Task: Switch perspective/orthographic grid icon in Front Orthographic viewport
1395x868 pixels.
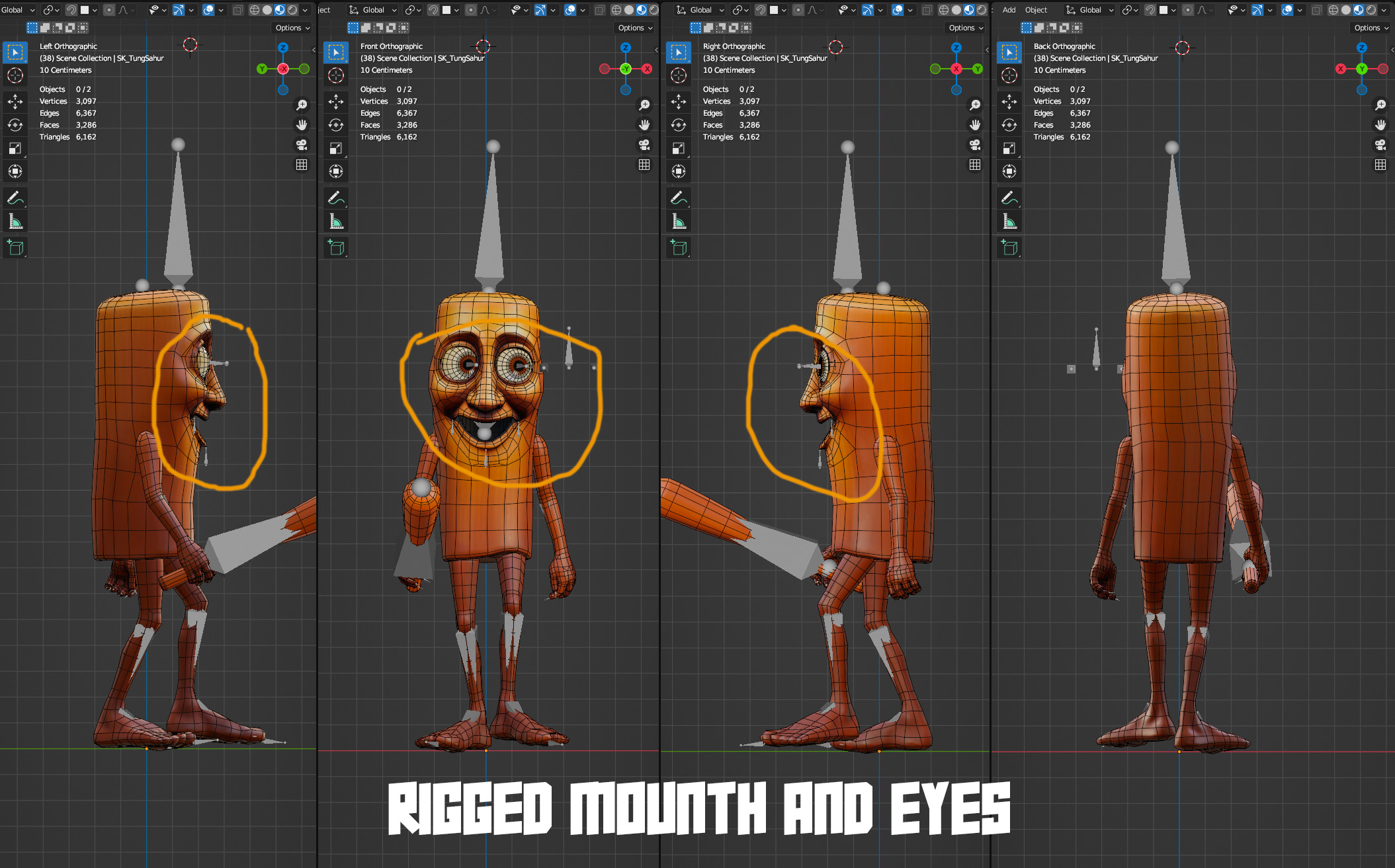Action: pos(644,165)
